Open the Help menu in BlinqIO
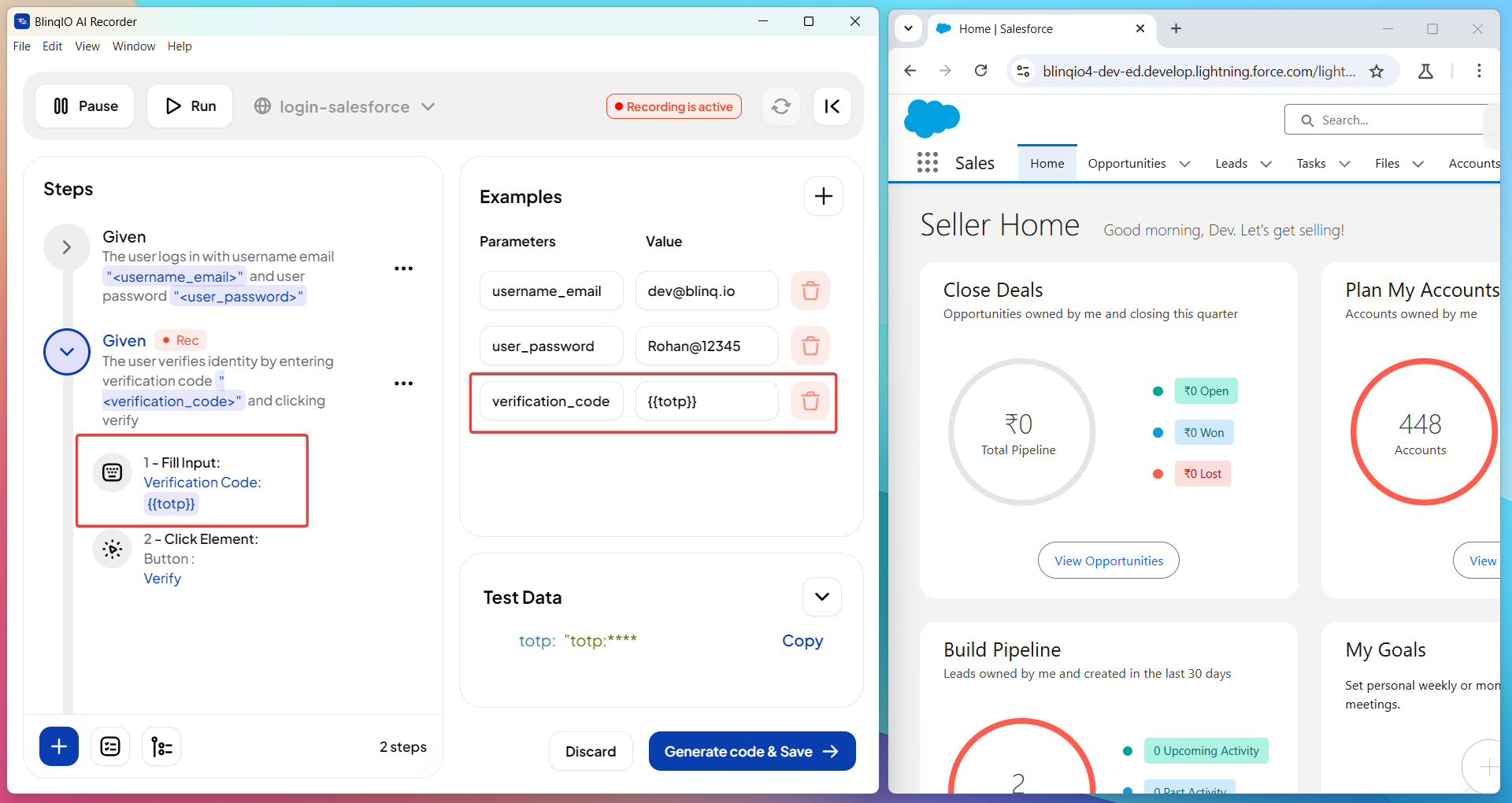This screenshot has width=1512, height=803. pyautogui.click(x=180, y=46)
